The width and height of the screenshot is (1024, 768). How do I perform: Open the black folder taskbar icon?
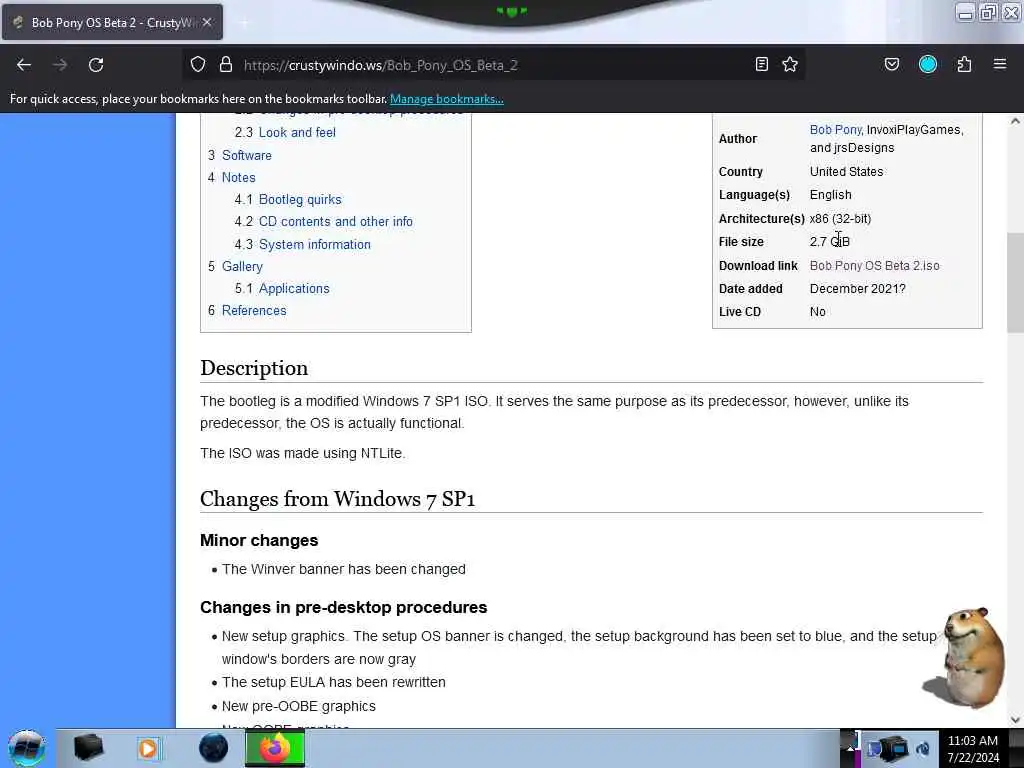click(88, 748)
